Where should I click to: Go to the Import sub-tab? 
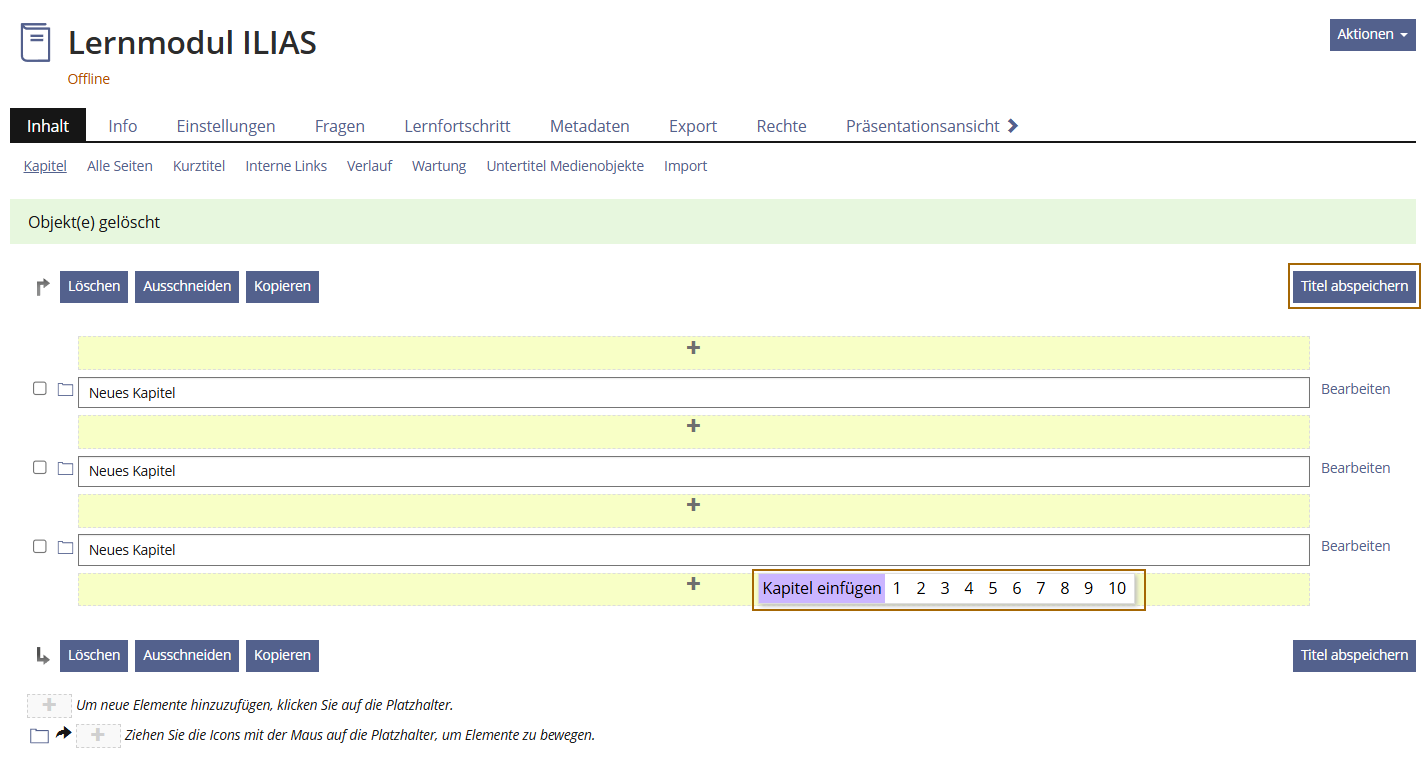(x=685, y=166)
